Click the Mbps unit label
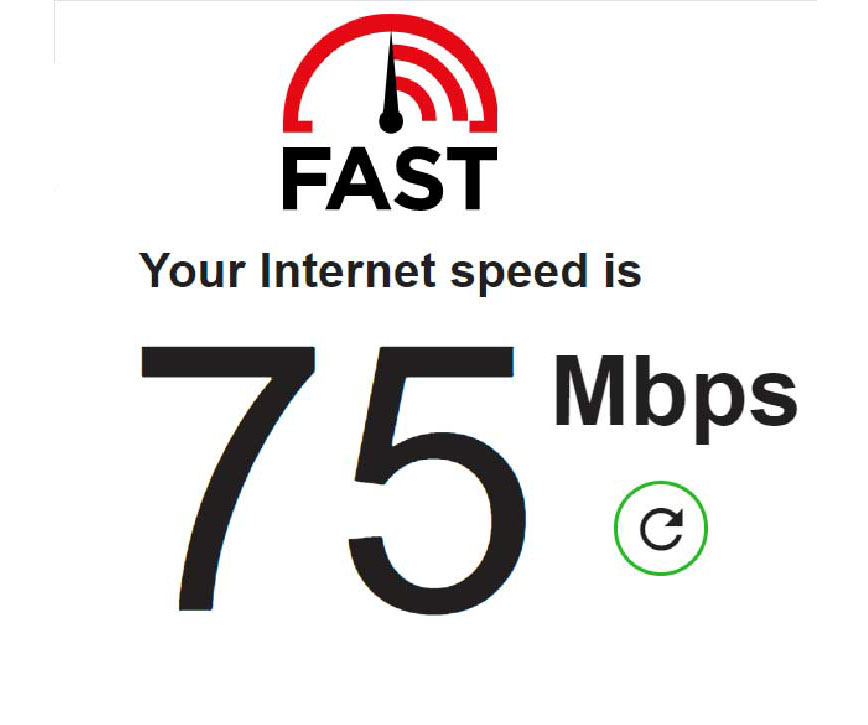 point(676,398)
